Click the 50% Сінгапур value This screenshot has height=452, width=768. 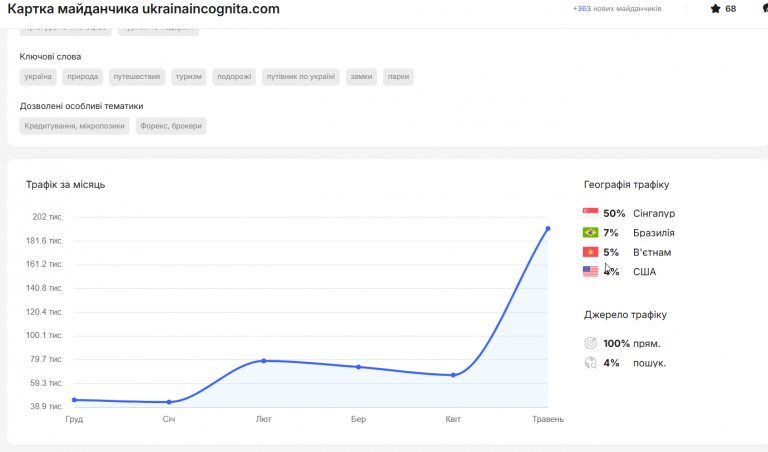pyautogui.click(x=639, y=213)
